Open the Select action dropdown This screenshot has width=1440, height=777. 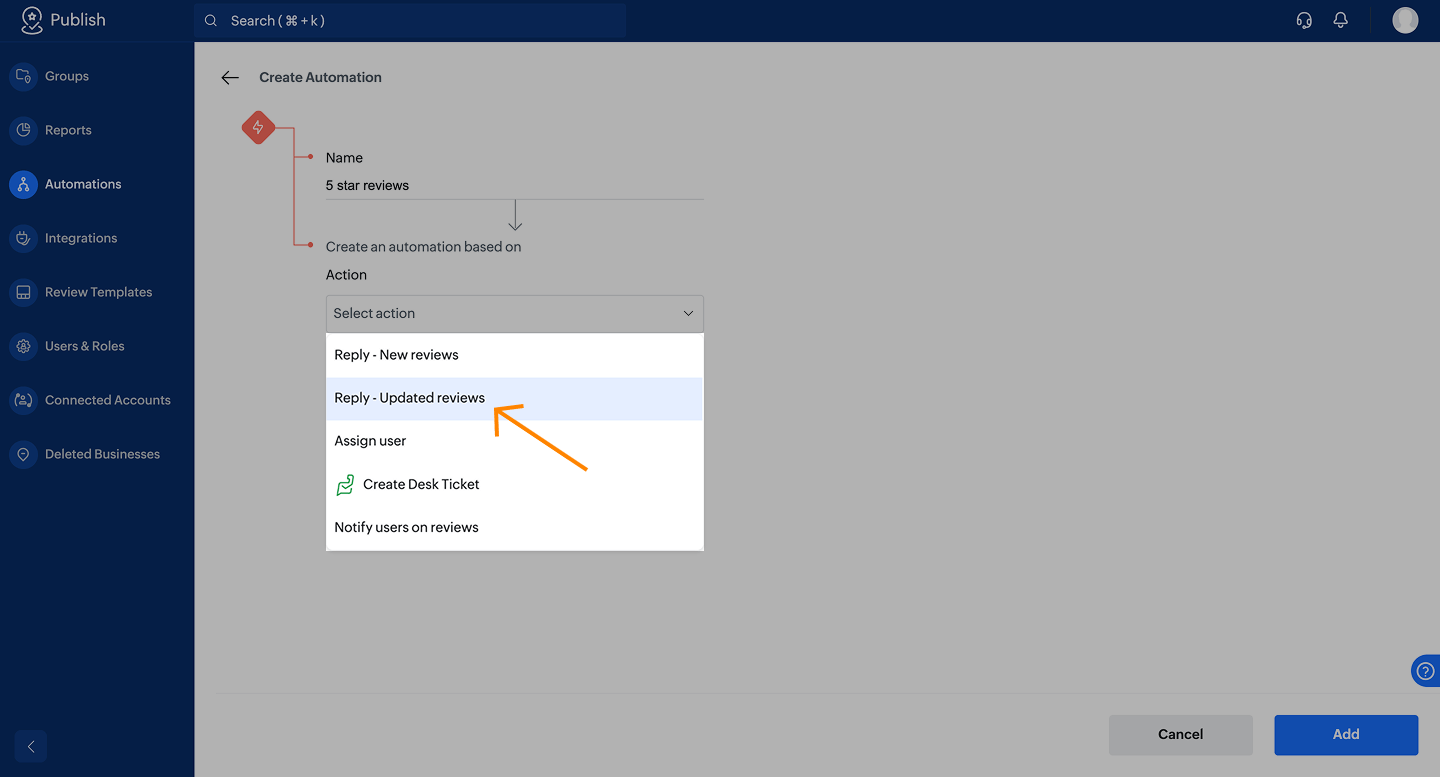(515, 314)
